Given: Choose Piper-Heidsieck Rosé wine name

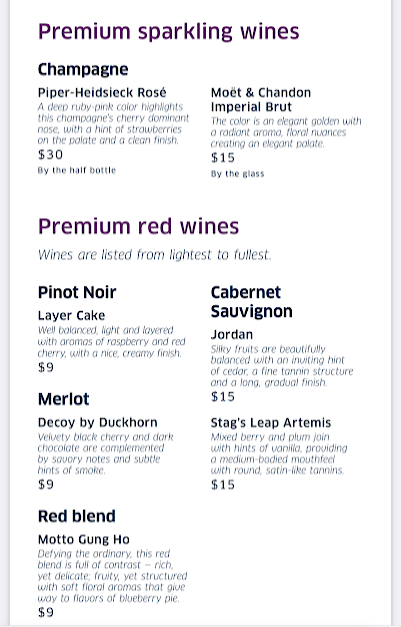Looking at the screenshot, I should click(x=102, y=93).
